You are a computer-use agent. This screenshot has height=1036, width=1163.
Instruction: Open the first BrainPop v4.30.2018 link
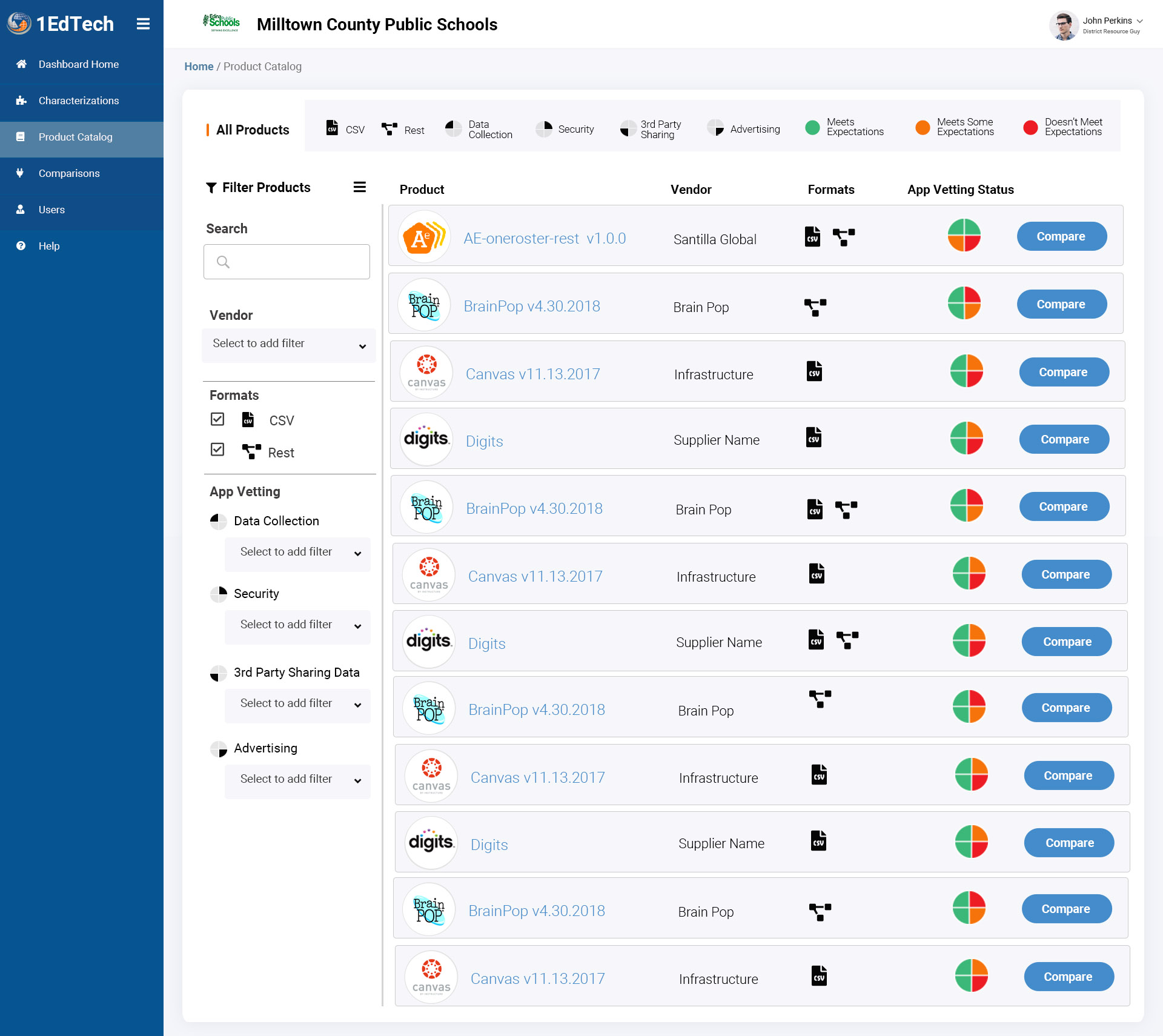point(532,306)
